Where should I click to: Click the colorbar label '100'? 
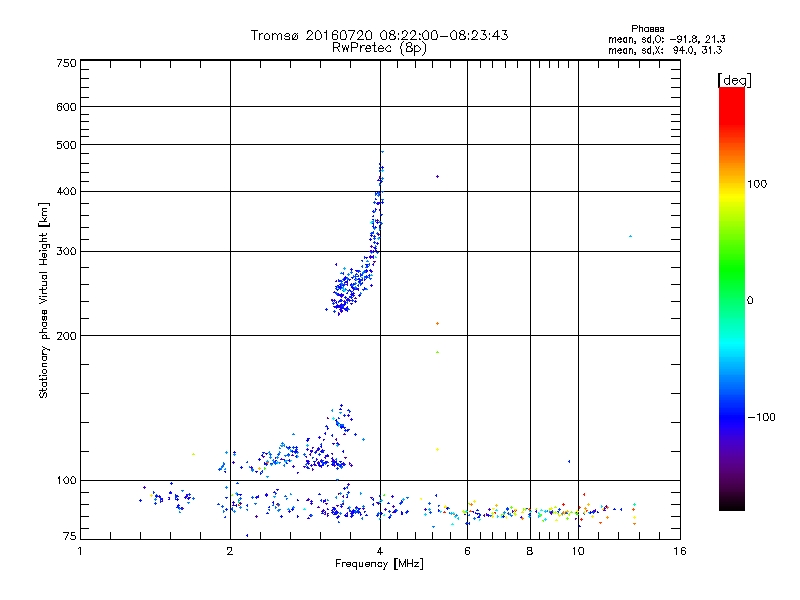click(x=757, y=184)
